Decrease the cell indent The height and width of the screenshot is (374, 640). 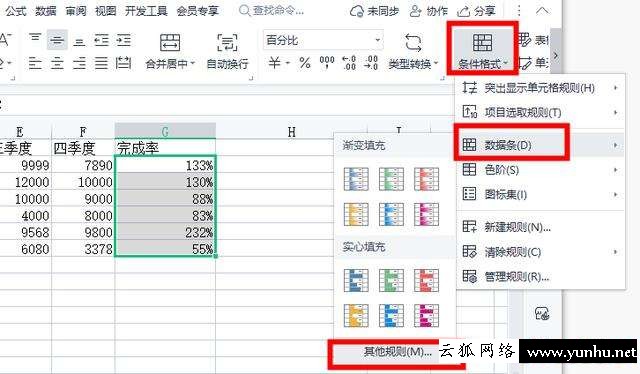(x=102, y=40)
